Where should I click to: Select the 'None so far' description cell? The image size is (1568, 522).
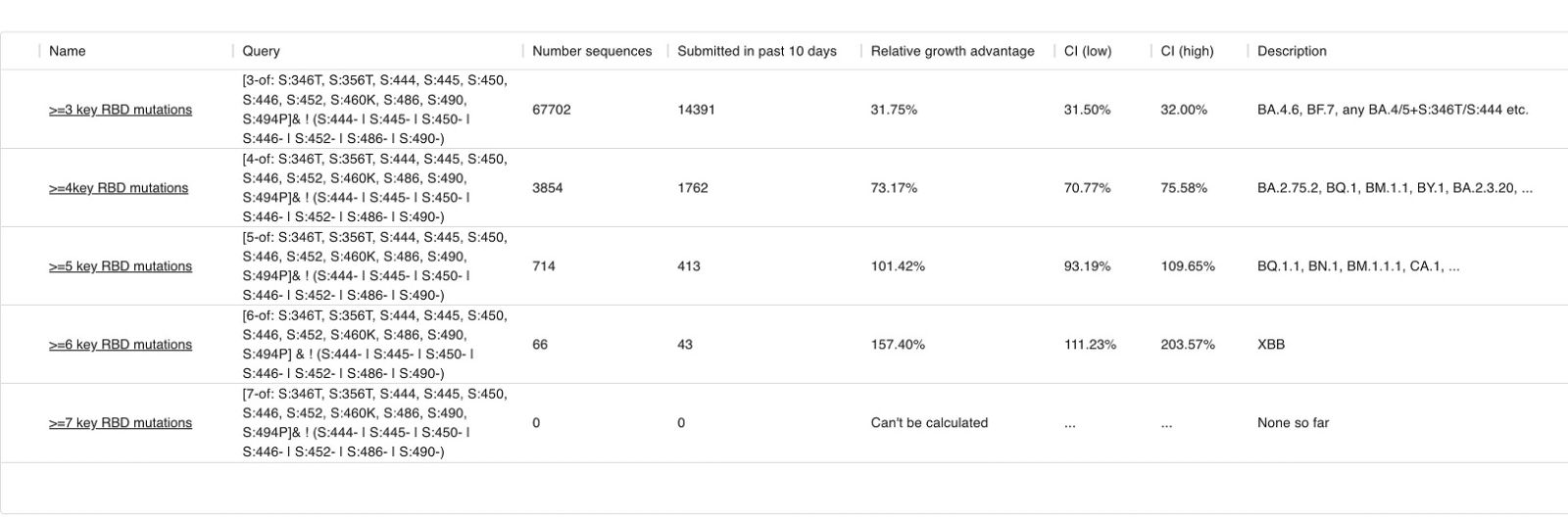[1294, 423]
